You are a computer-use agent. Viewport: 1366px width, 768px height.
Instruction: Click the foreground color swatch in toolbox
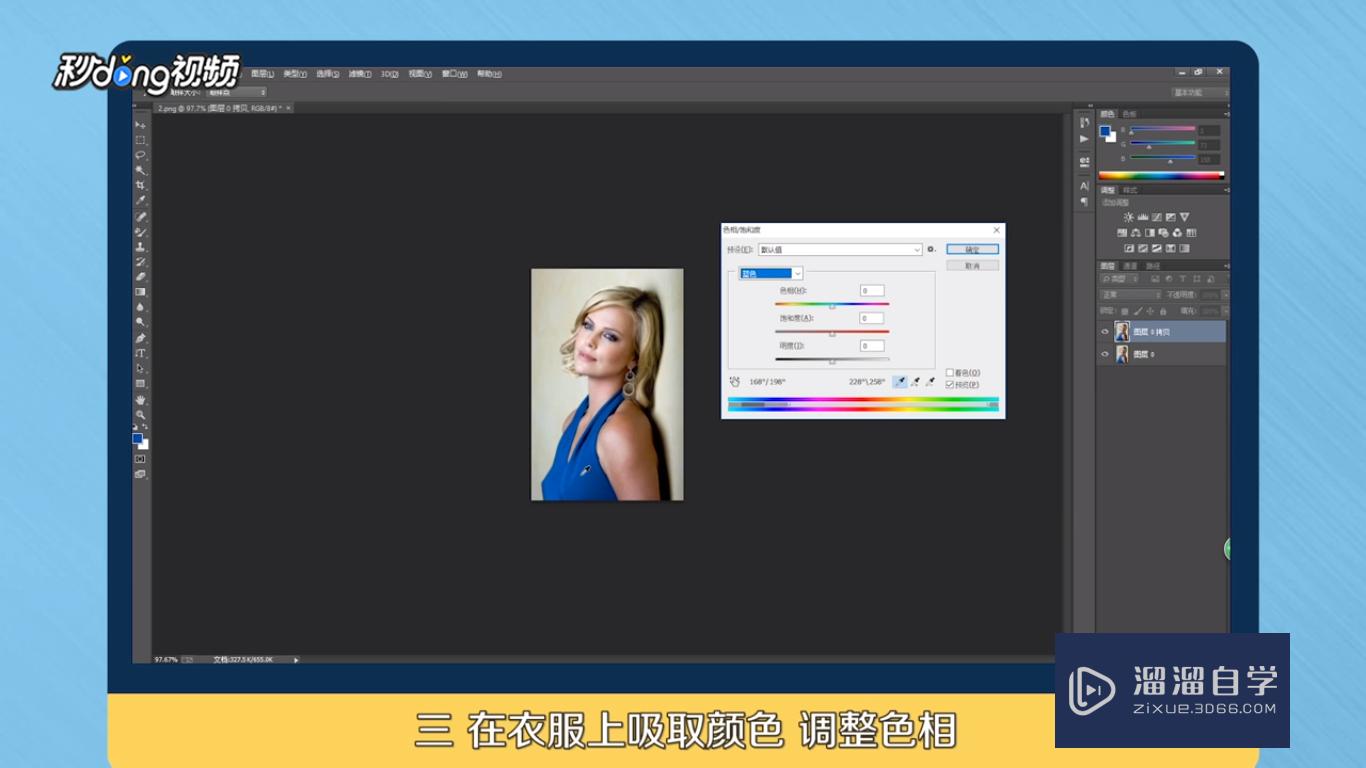(x=138, y=438)
